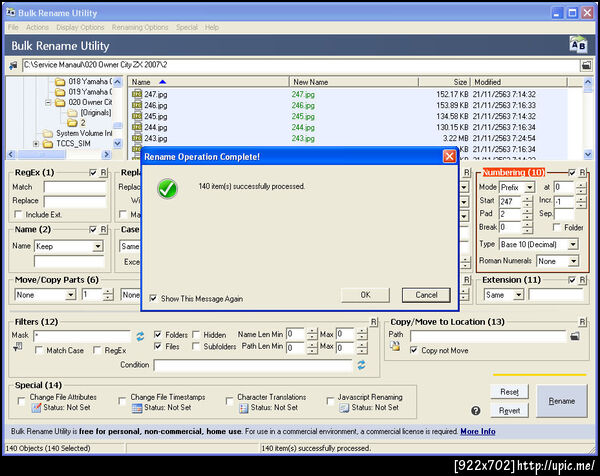Toggle Show This Message Again checkbox

click(x=153, y=298)
